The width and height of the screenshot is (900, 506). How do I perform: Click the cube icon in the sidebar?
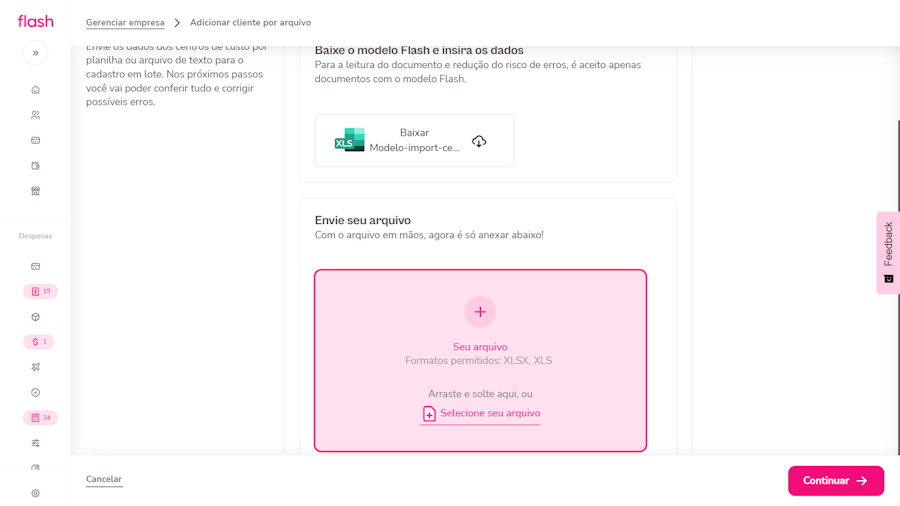tap(35, 317)
